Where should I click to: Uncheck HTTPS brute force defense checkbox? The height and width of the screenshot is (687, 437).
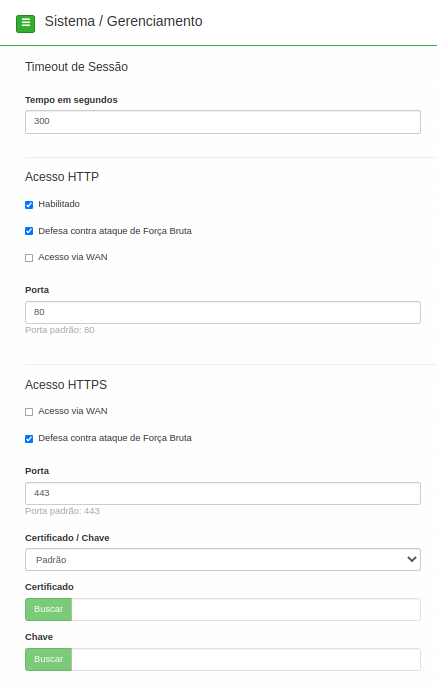tap(29, 439)
